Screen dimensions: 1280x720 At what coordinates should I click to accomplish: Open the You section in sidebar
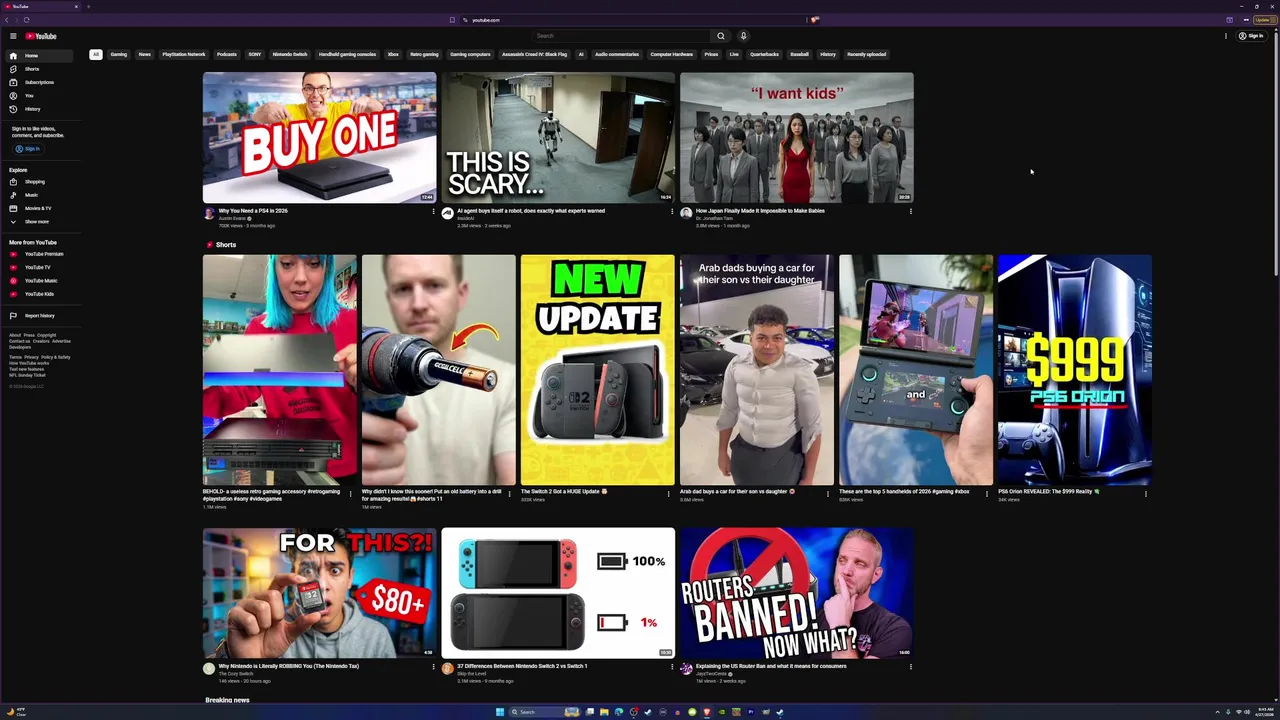pyautogui.click(x=39, y=95)
